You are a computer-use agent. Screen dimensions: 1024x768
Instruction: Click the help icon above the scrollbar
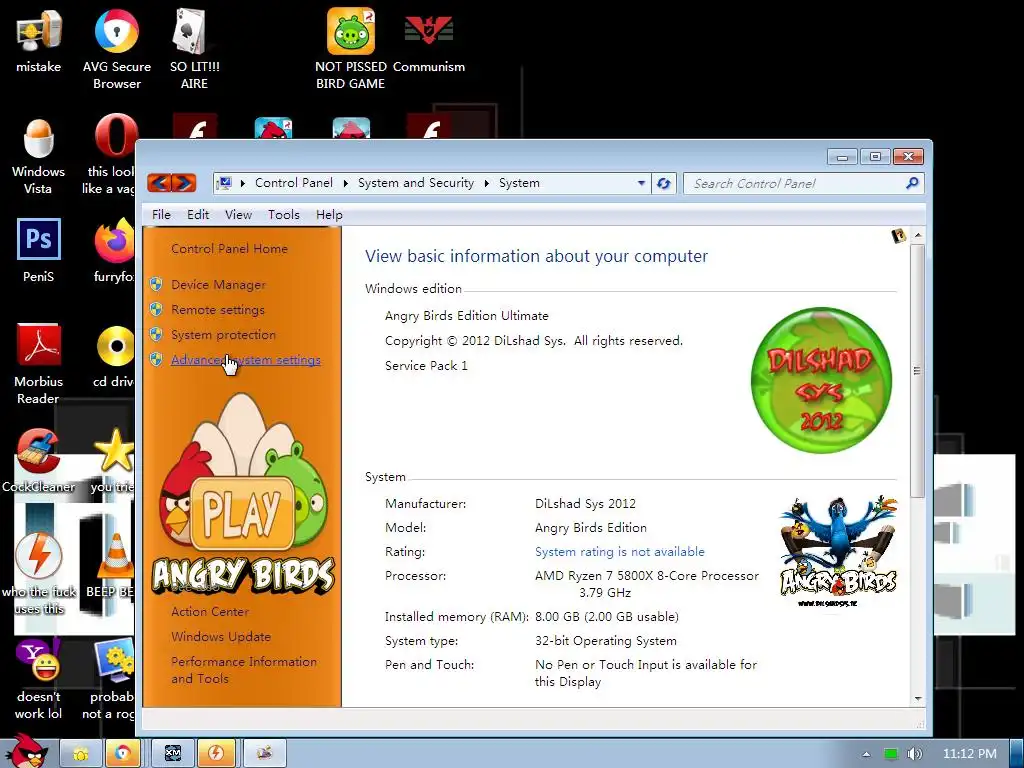pyautogui.click(x=899, y=236)
